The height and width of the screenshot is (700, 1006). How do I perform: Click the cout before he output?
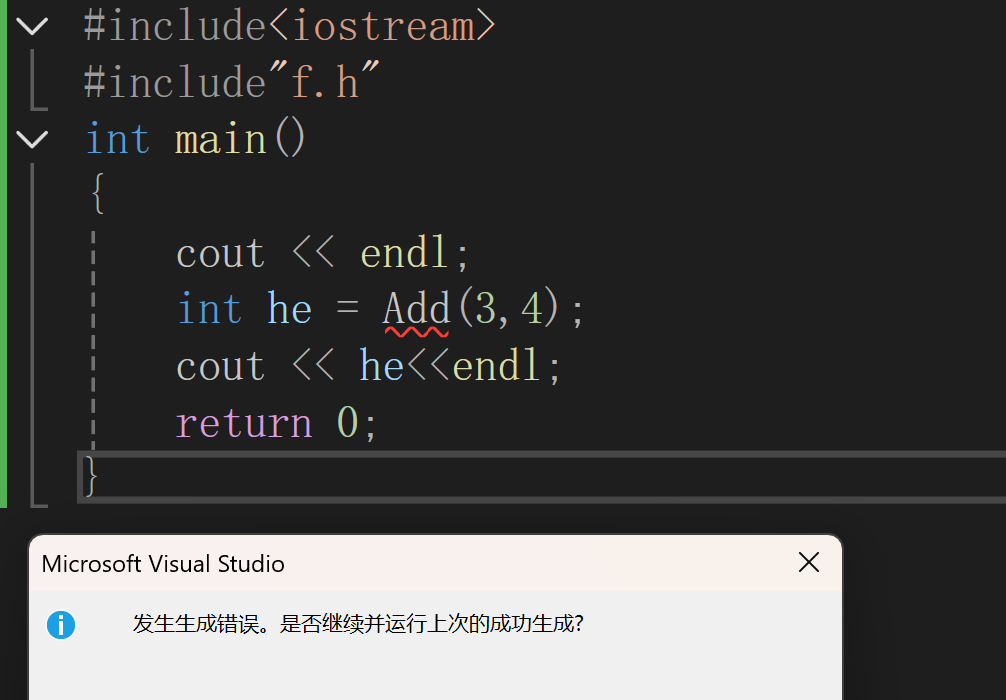point(220,367)
